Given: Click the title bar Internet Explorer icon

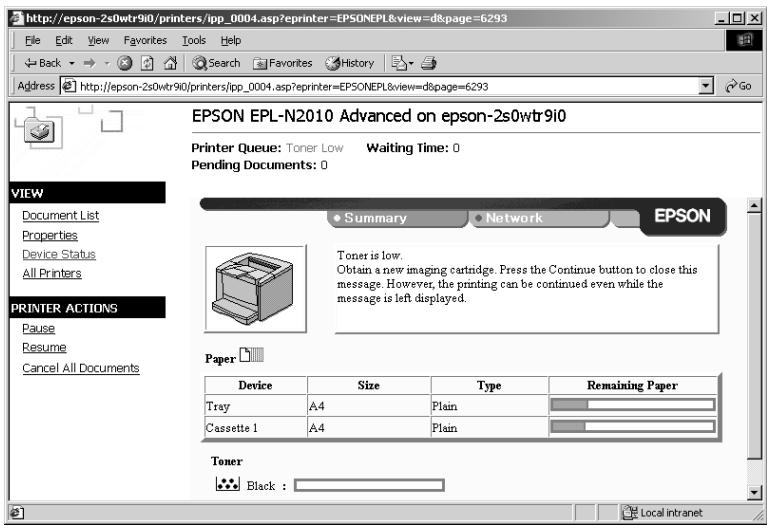Looking at the screenshot, I should pyautogui.click(x=17, y=19).
